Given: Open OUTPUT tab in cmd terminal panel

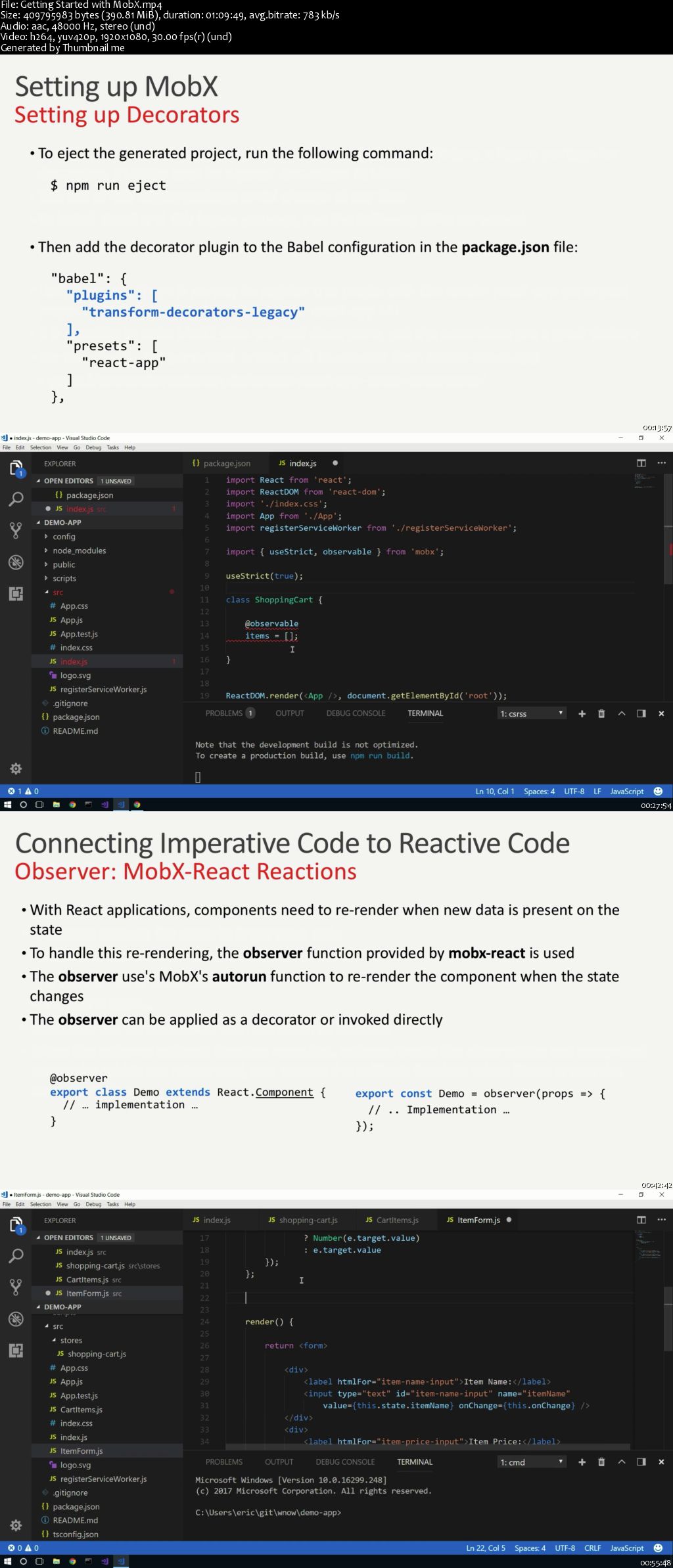Looking at the screenshot, I should coord(279,1462).
